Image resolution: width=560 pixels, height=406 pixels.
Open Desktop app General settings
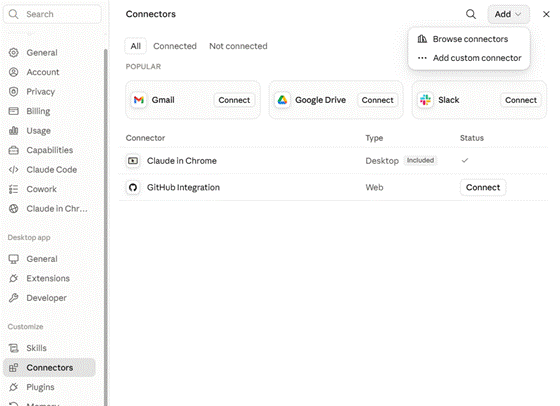point(49,259)
